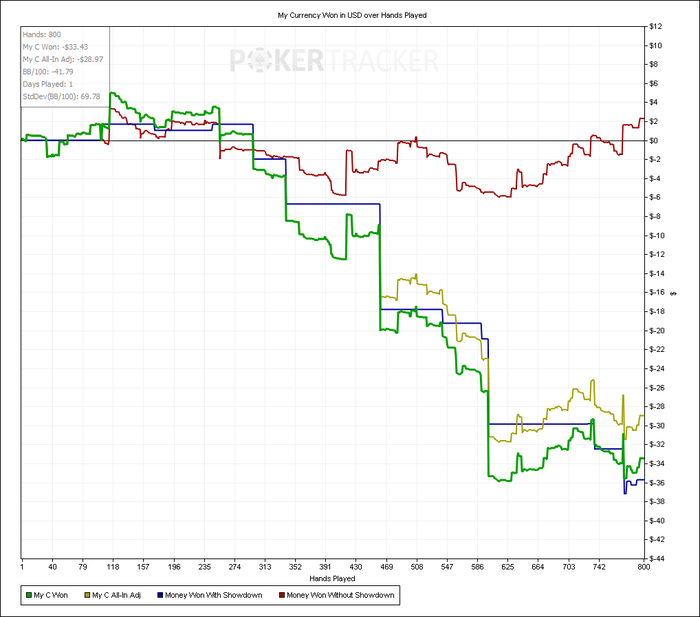Viewport: 700px width, 617px height.
Task: Click the $-30 y-axis label
Action: [657, 426]
